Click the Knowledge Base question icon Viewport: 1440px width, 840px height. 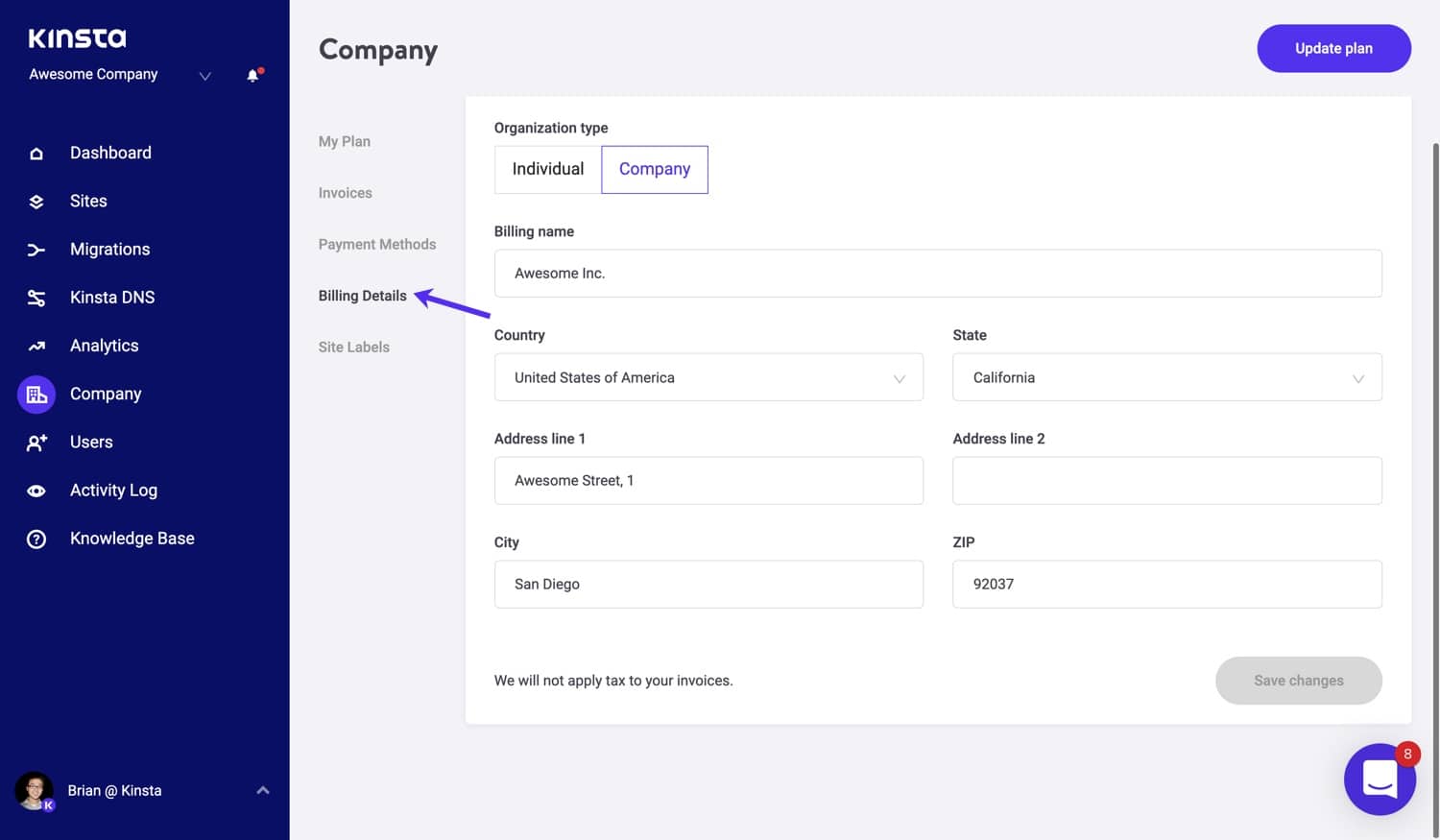click(x=36, y=540)
